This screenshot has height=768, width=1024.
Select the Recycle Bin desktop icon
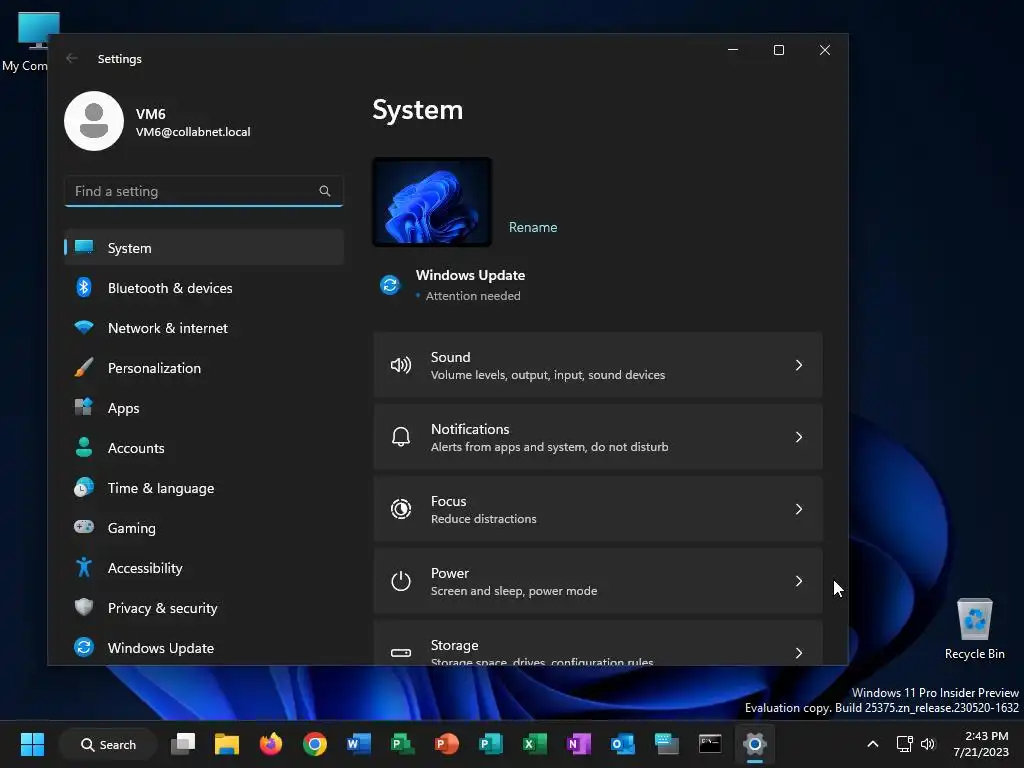tap(974, 629)
